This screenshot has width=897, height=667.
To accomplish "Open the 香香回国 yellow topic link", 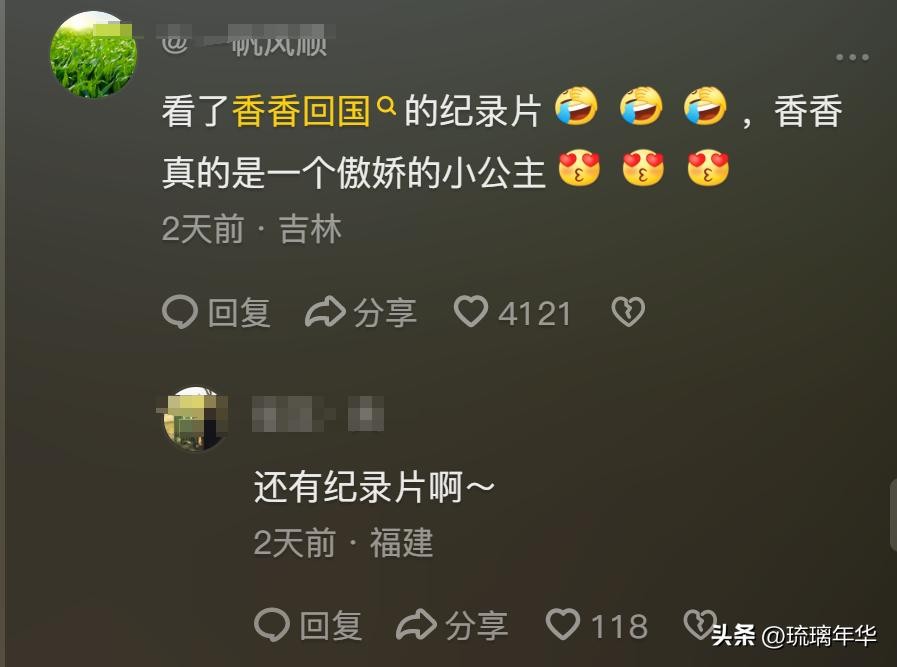I will coord(301,110).
